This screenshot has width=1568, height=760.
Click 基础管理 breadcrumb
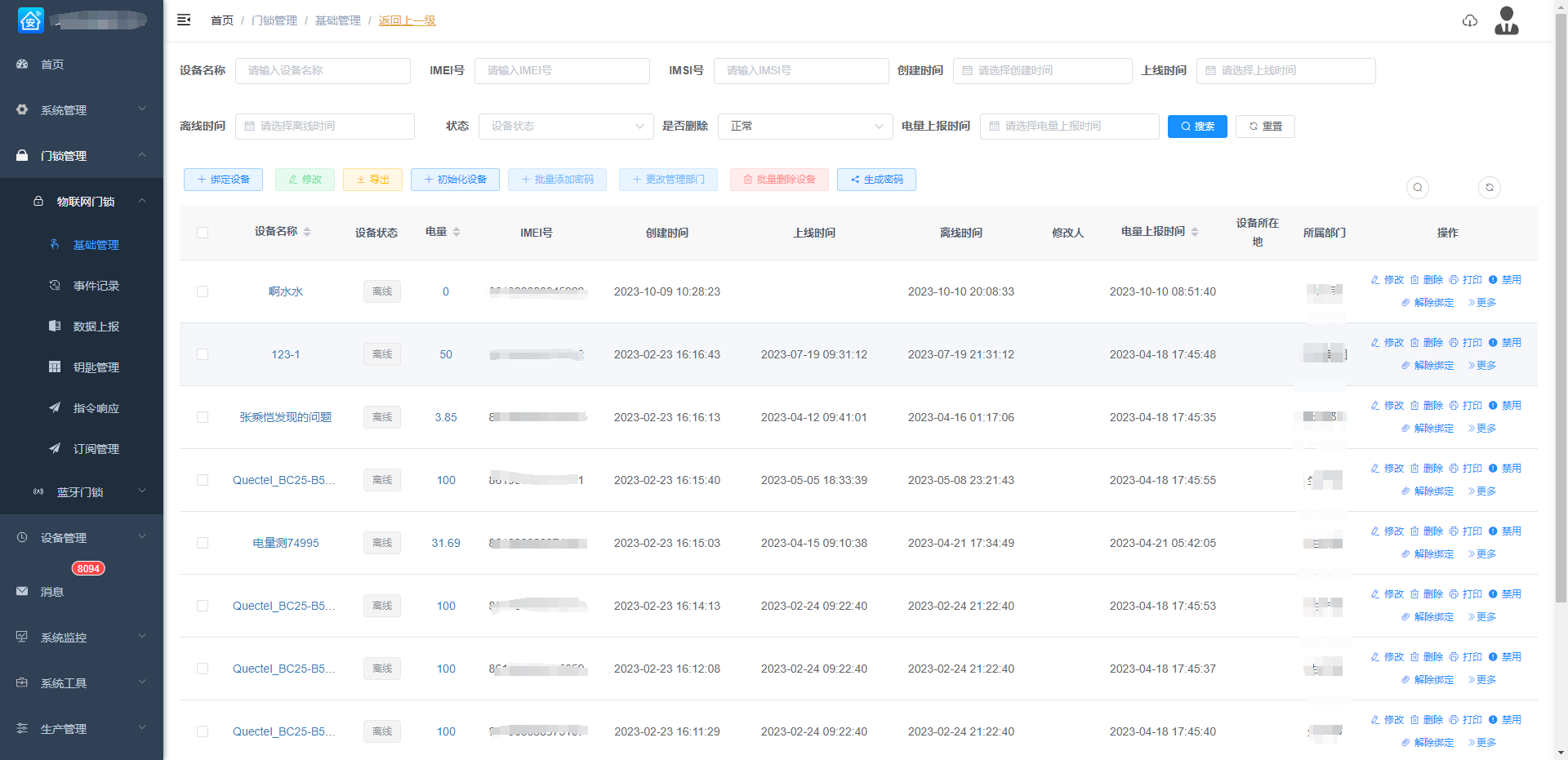tap(338, 20)
